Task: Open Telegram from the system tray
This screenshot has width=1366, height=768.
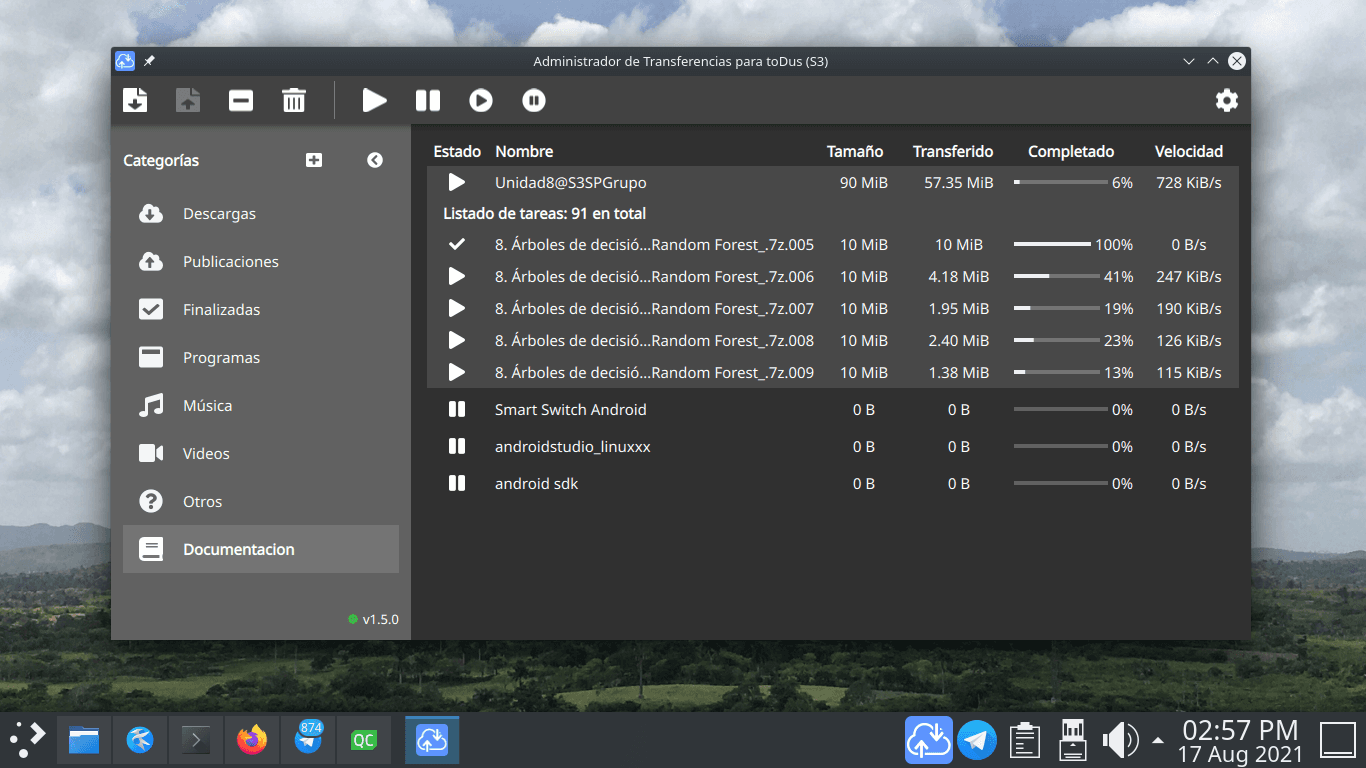Action: point(977,740)
